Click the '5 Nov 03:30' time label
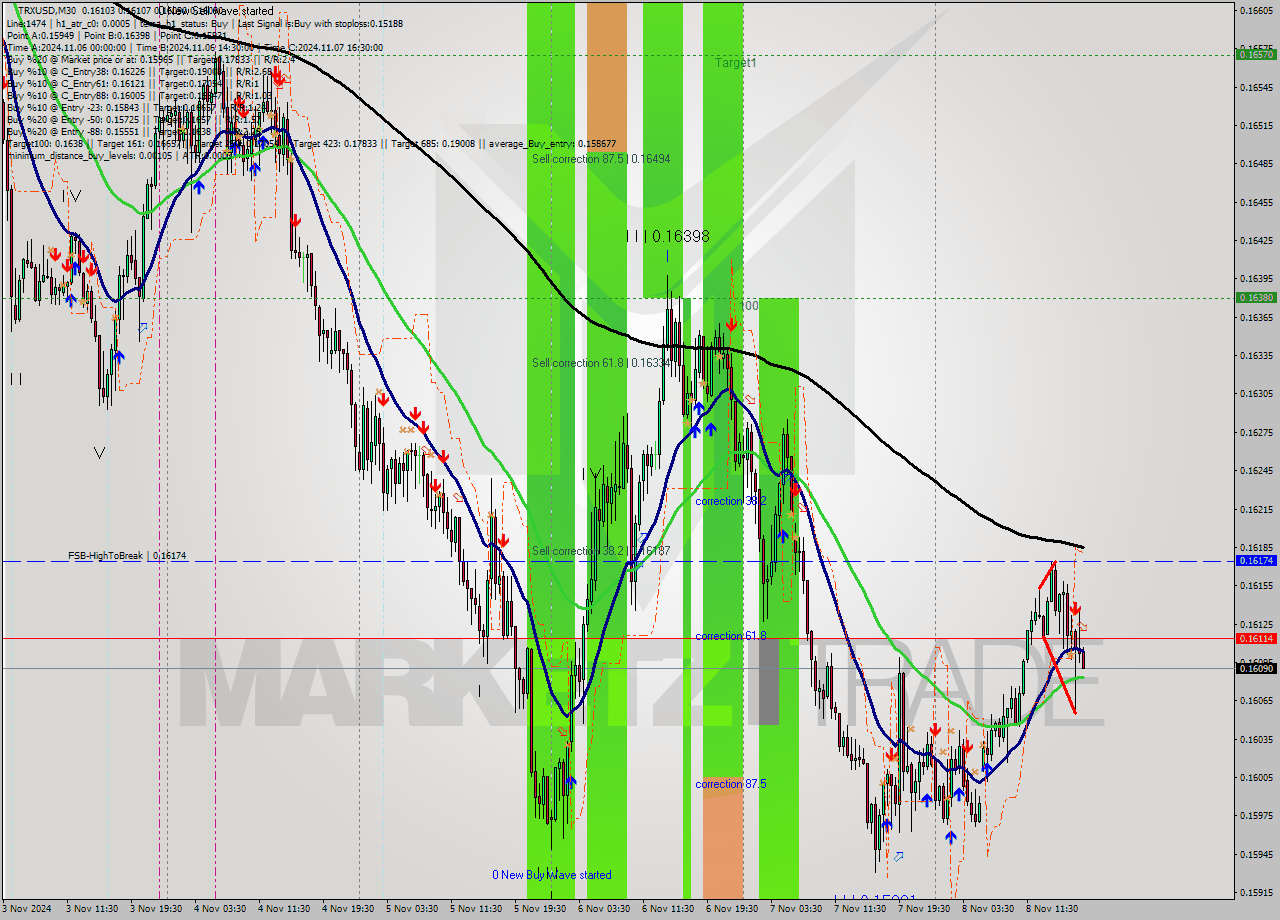 click(412, 909)
